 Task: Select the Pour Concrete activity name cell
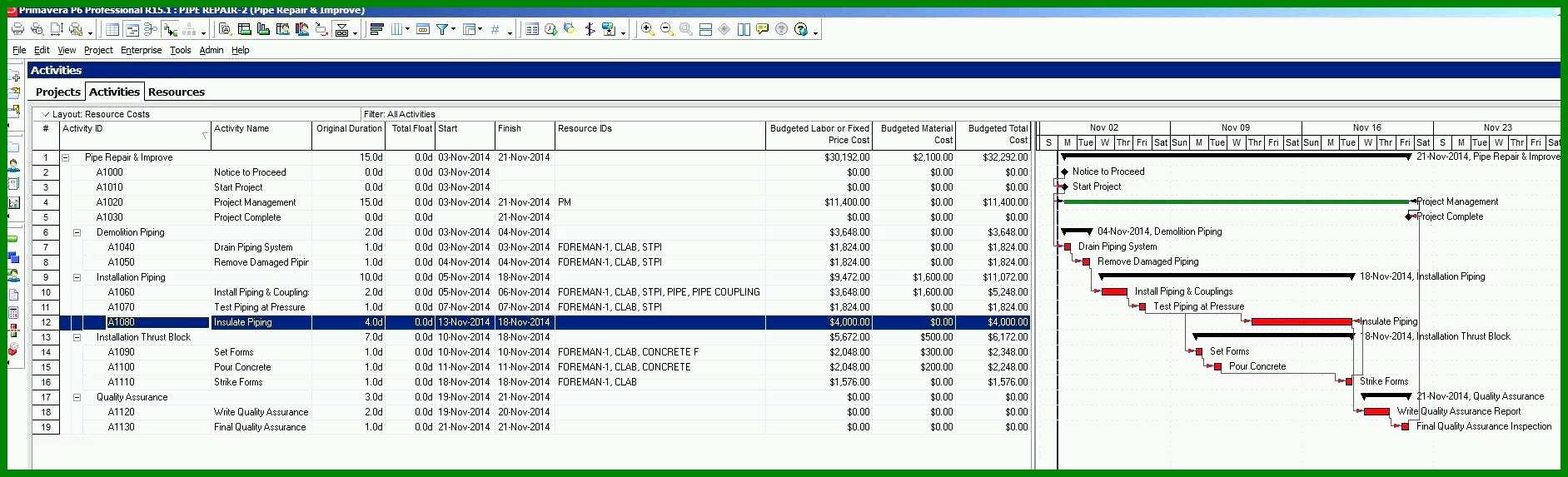point(261,367)
